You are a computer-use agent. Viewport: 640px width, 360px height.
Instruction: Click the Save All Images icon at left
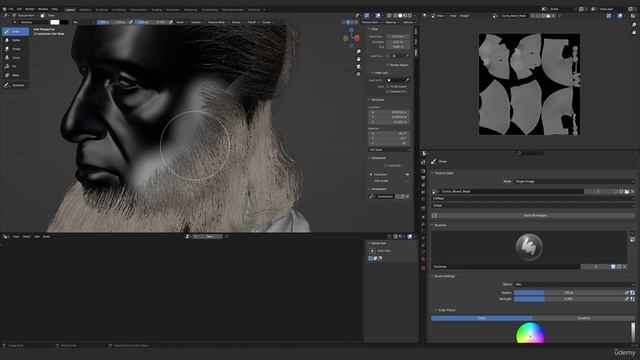[x=434, y=215]
